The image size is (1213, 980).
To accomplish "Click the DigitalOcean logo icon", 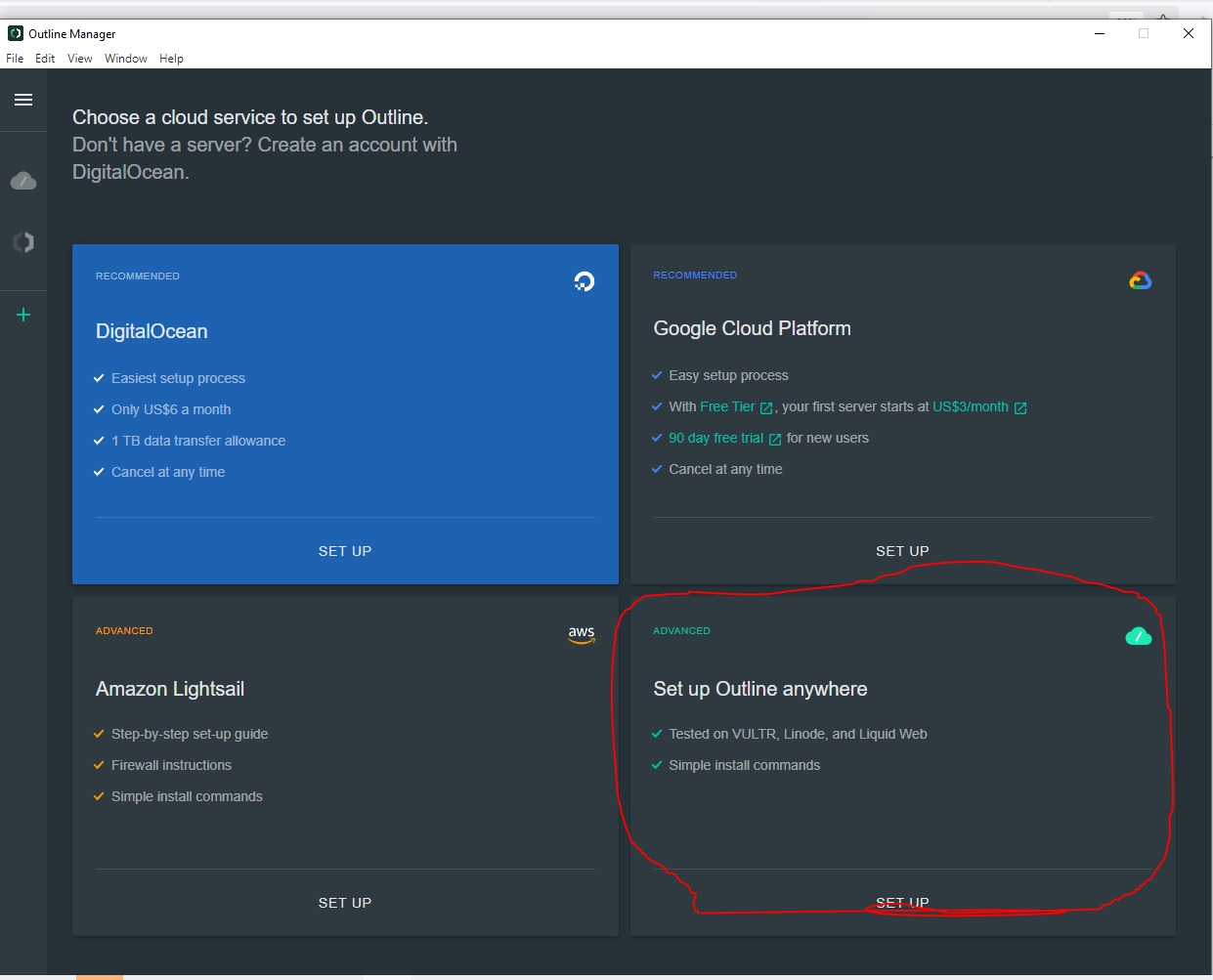I will point(584,282).
